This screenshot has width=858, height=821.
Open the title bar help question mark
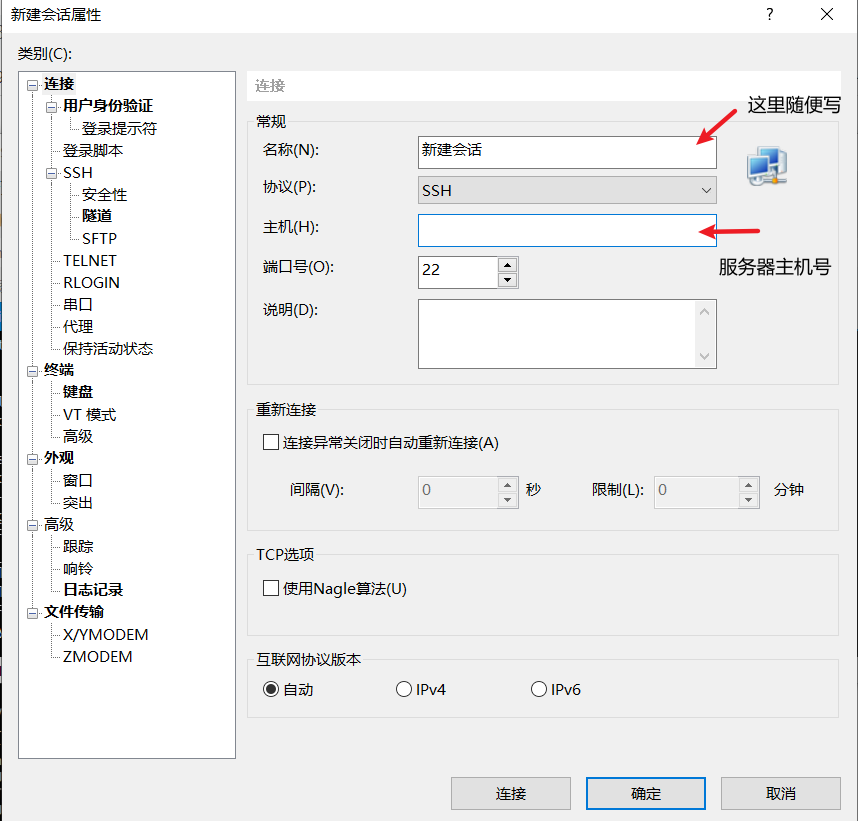click(x=769, y=14)
